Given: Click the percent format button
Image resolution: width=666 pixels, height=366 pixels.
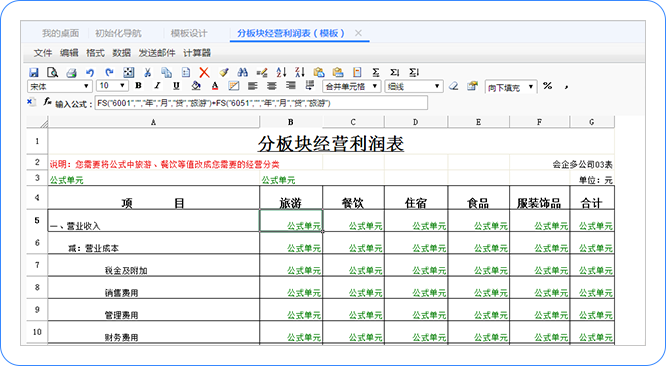Looking at the screenshot, I should (547, 86).
